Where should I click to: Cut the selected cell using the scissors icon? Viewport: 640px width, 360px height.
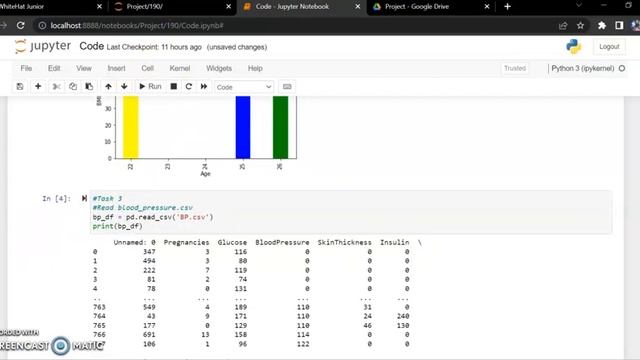click(x=56, y=87)
